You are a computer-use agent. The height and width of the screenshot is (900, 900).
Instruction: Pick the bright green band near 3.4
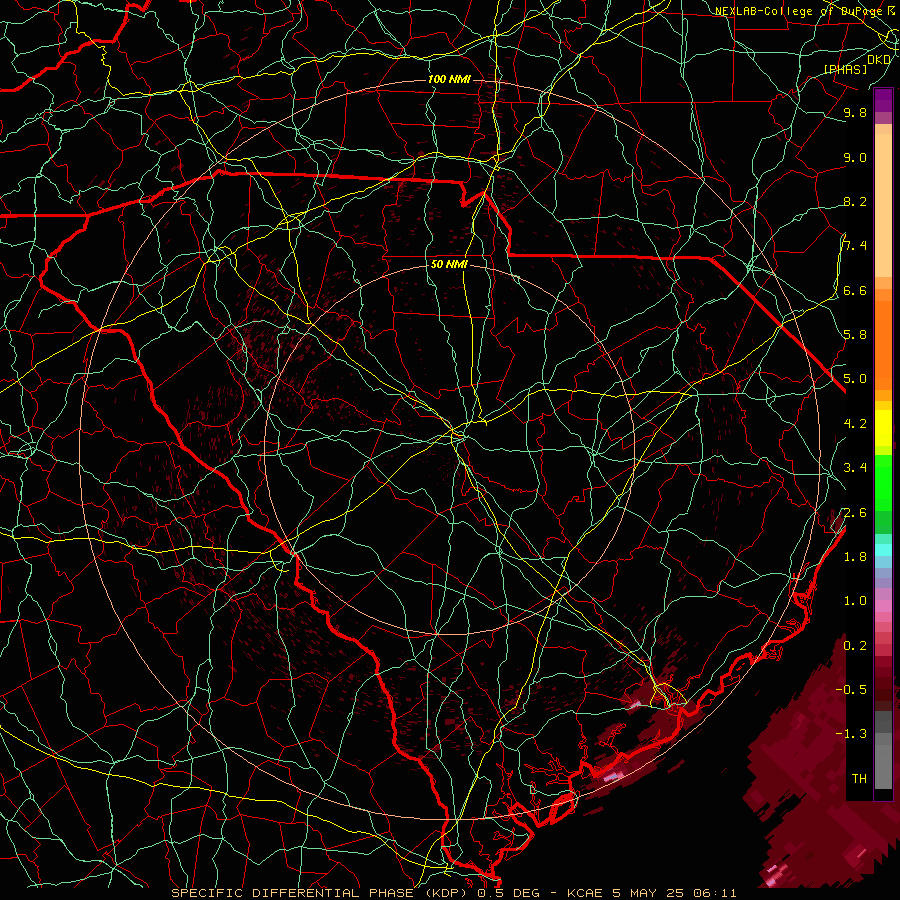tap(883, 481)
